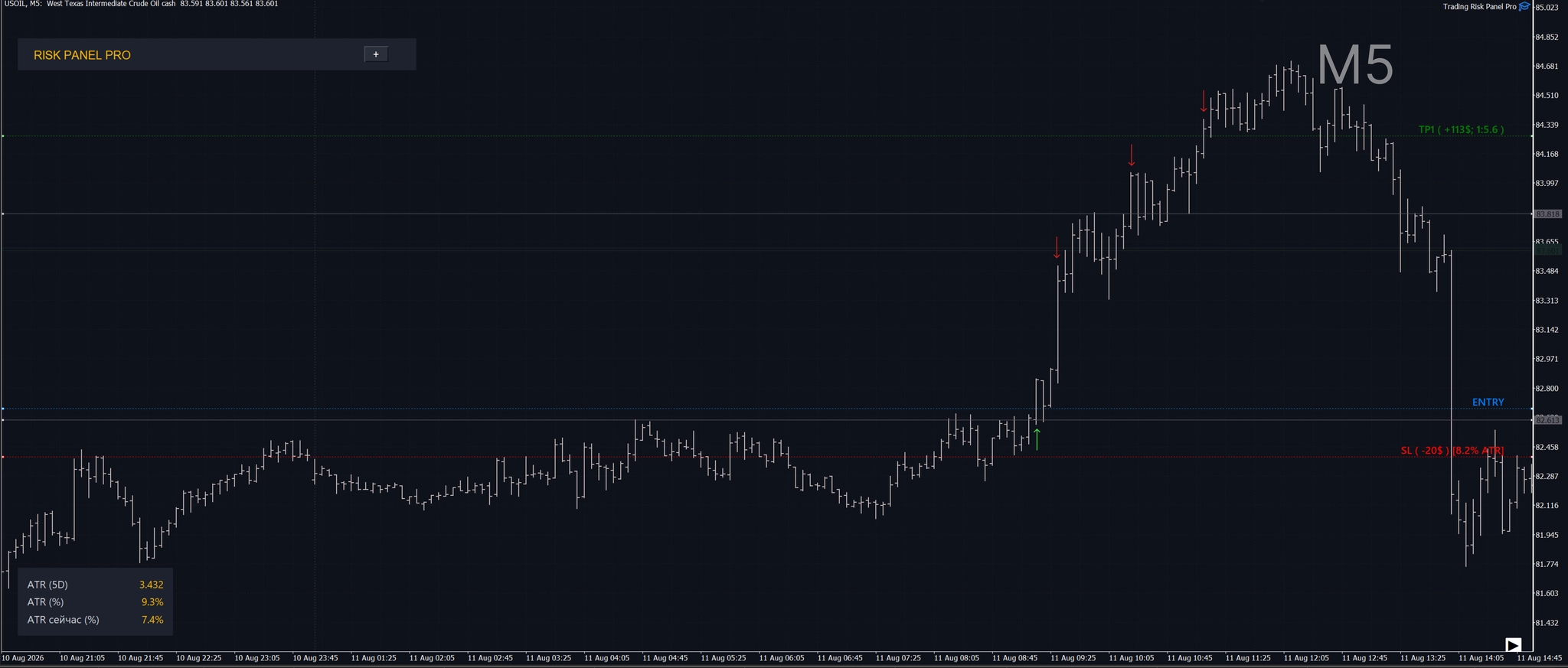Click the 83.142 price scale label
This screenshot has width=1568, height=668.
point(1547,330)
